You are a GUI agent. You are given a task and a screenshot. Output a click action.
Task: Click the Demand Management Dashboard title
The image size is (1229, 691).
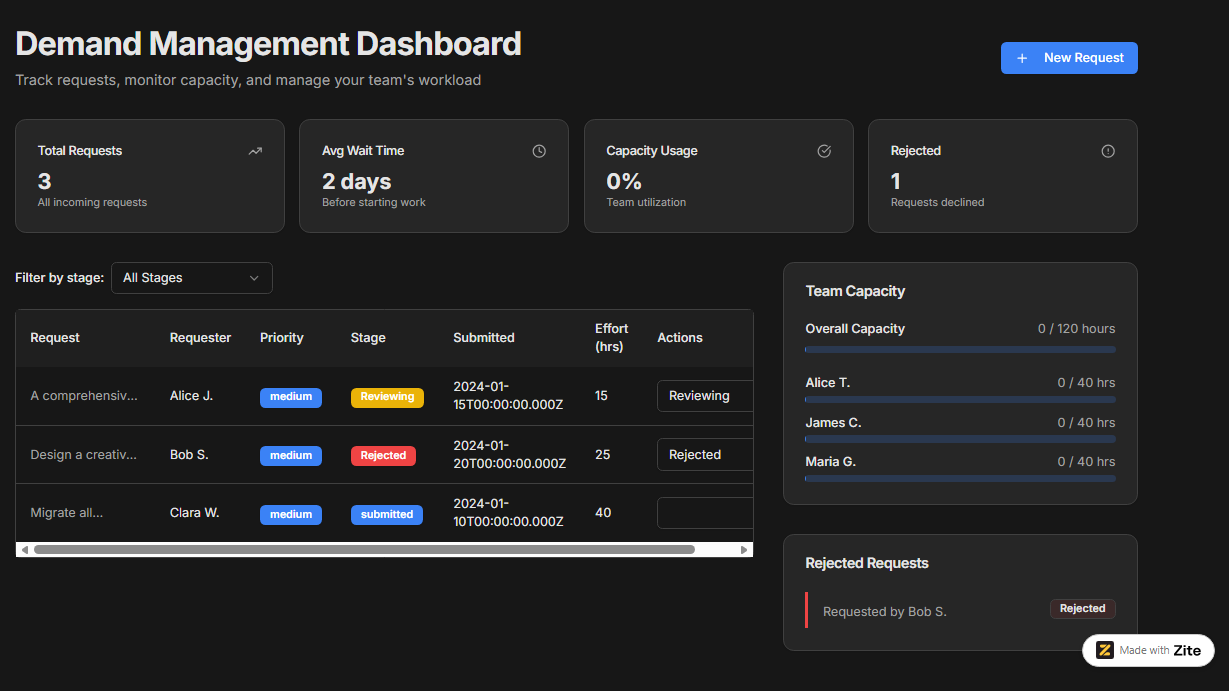click(268, 44)
